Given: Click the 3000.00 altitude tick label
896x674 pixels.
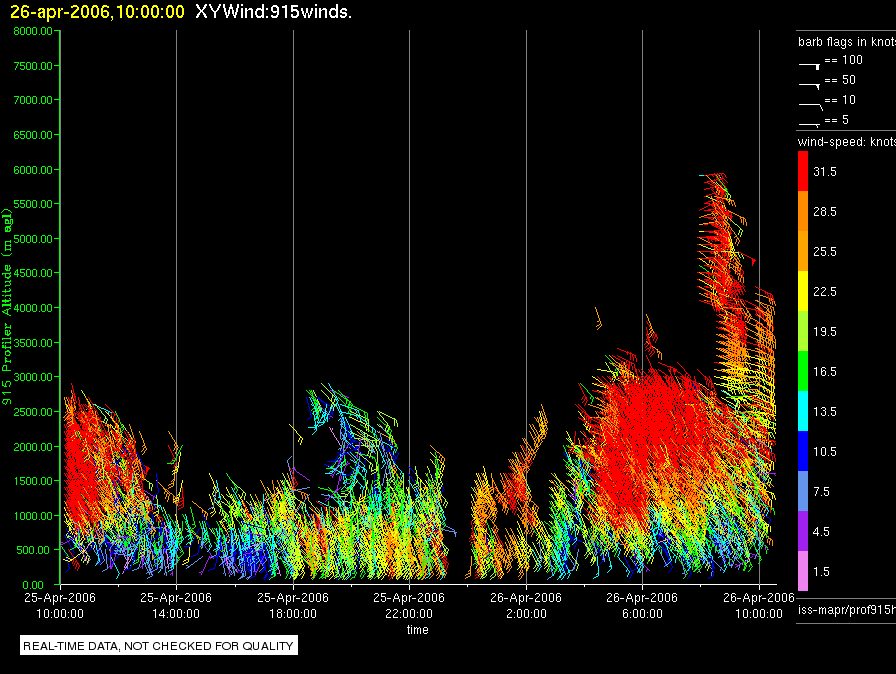Looking at the screenshot, I should (x=33, y=377).
